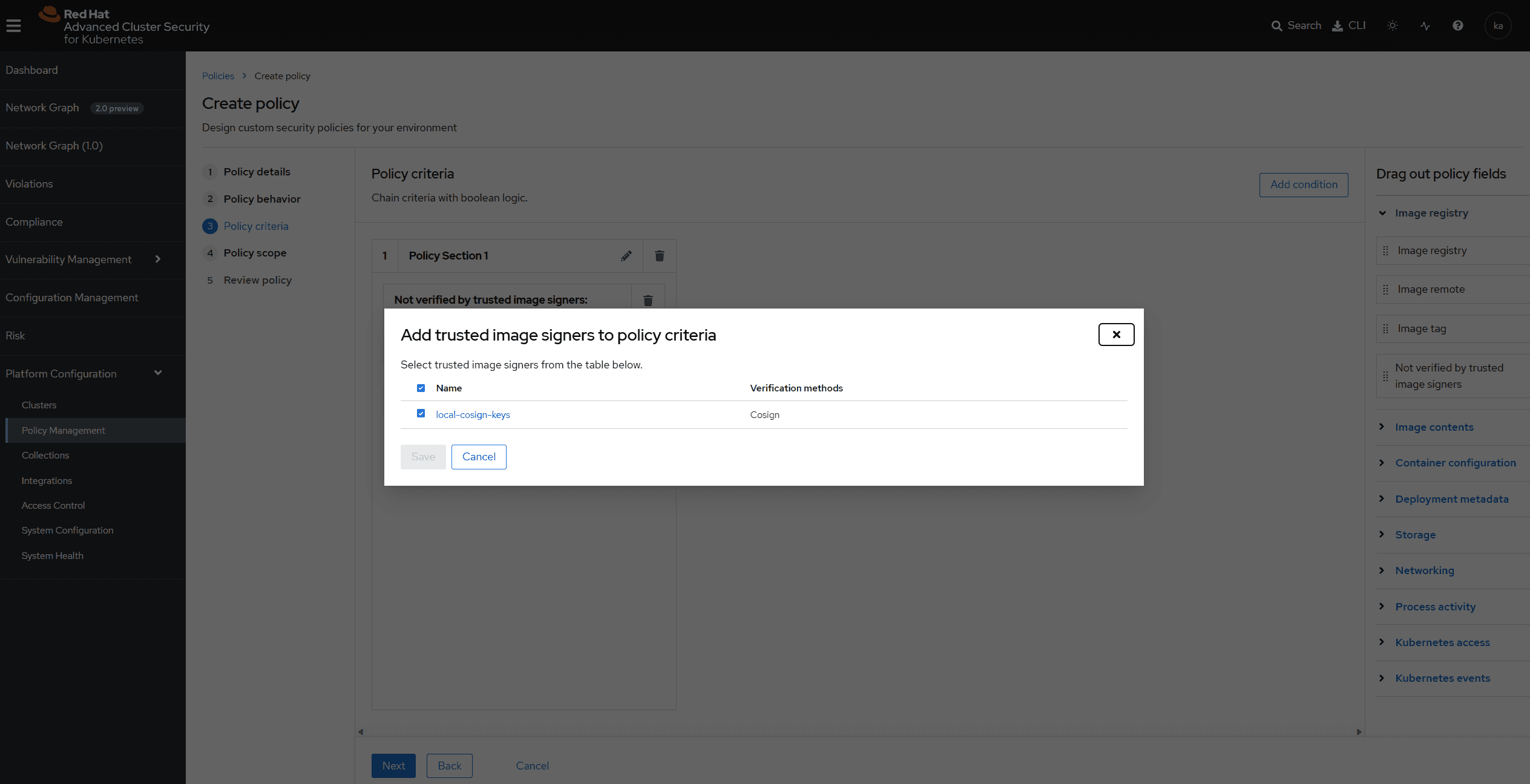The image size is (1530, 784).
Task: Close the trusted image signers dialog
Action: 1116,335
